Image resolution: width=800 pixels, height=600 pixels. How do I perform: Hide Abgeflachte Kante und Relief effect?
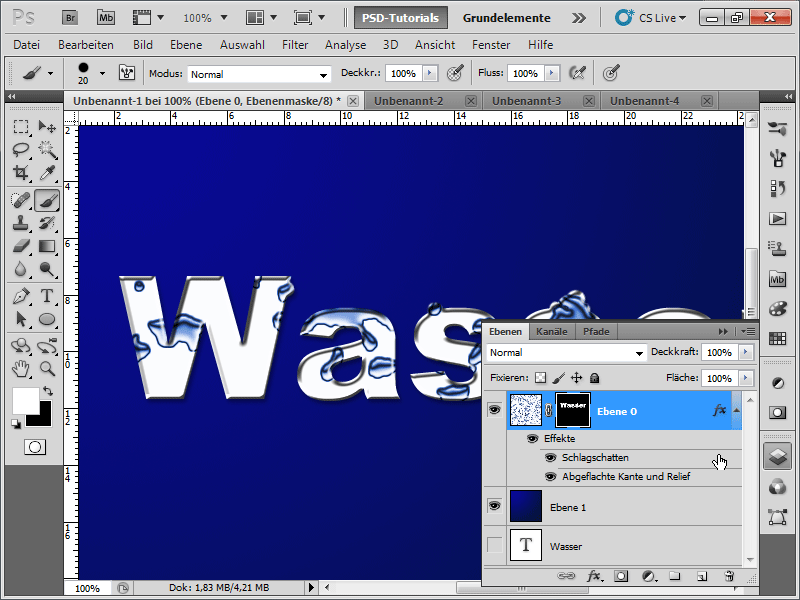(x=550, y=477)
